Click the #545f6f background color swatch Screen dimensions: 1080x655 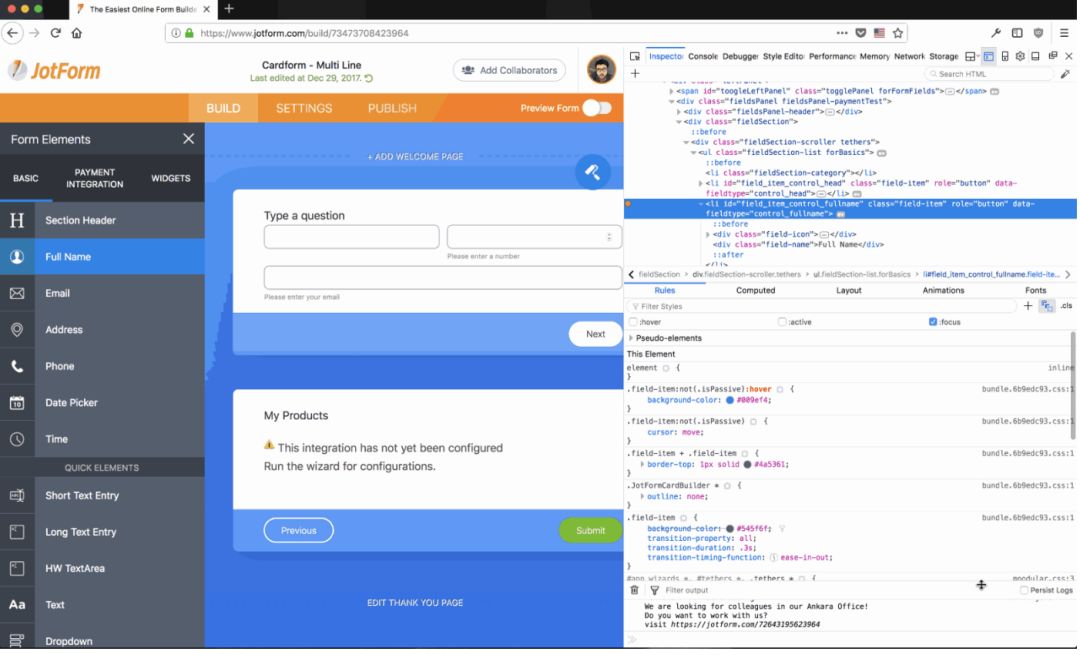729,529
